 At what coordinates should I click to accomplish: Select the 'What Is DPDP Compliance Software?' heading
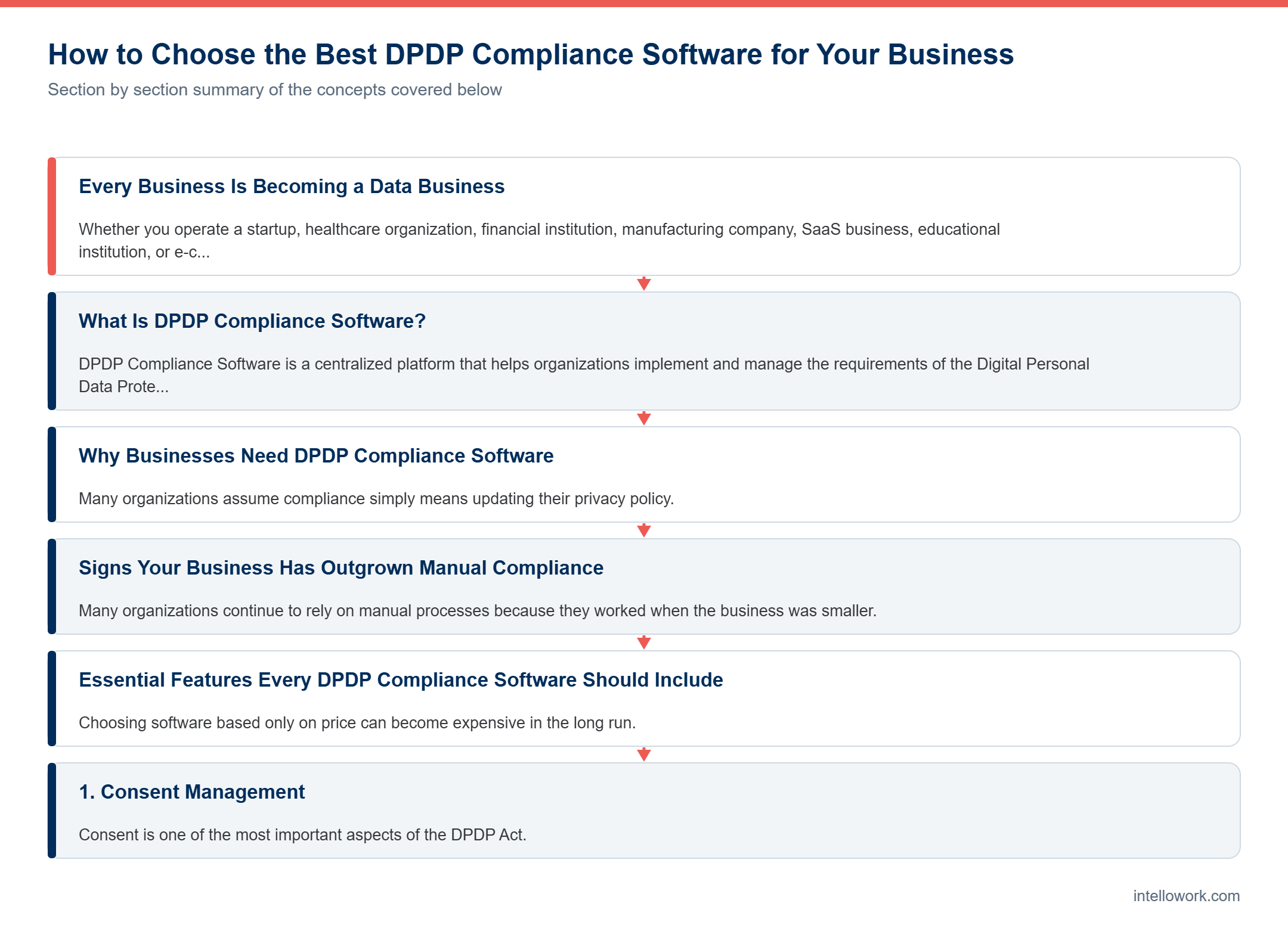point(252,321)
